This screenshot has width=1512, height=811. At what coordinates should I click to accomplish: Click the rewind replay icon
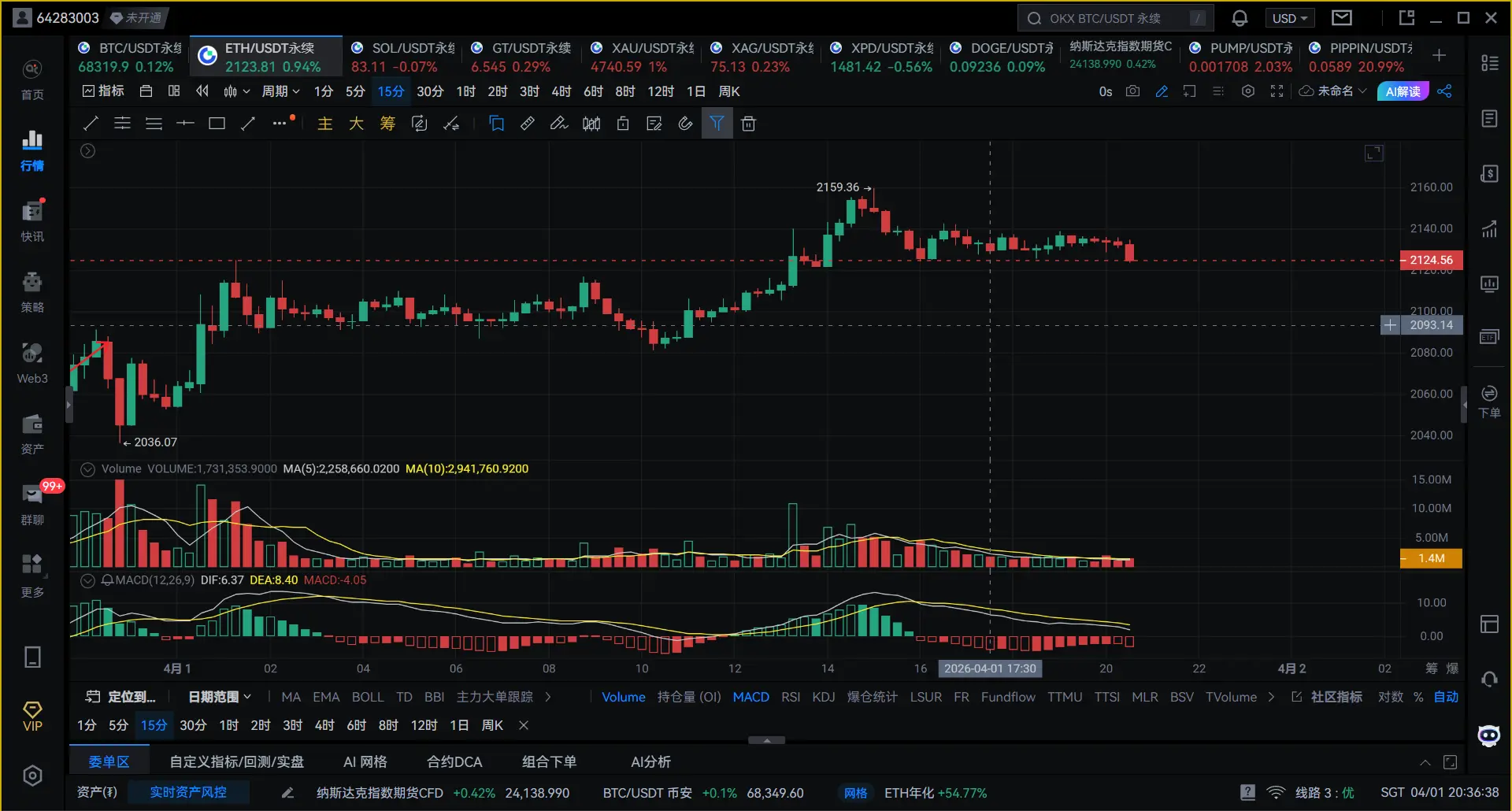click(x=202, y=91)
